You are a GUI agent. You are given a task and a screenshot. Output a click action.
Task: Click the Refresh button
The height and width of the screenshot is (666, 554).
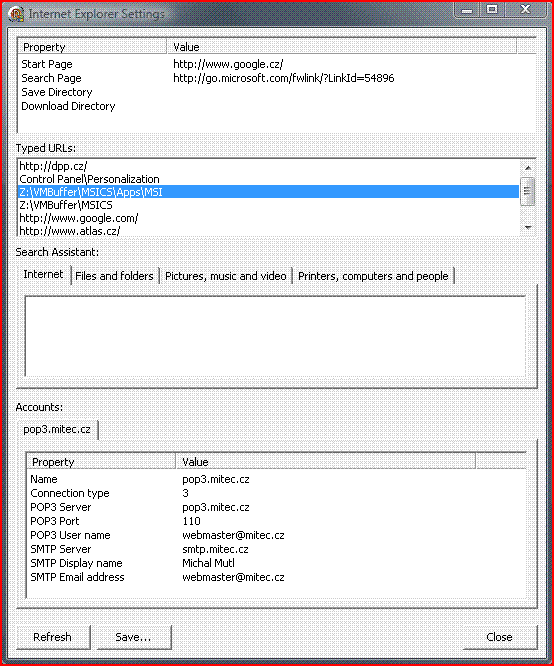click(54, 637)
